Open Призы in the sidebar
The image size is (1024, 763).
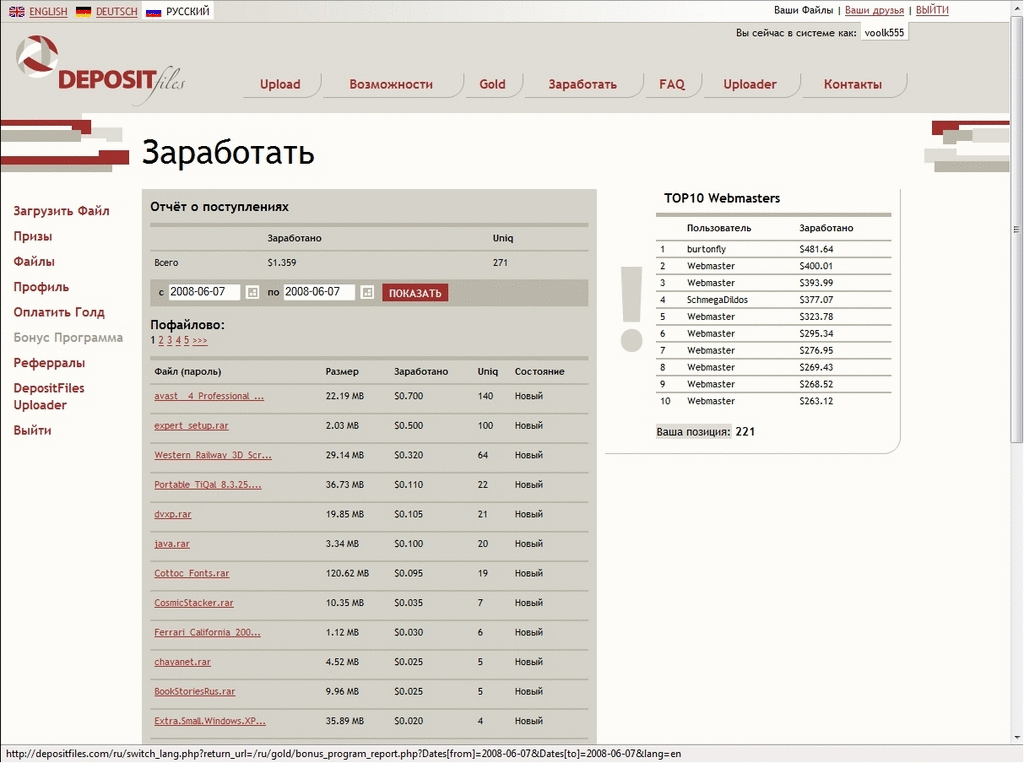click(33, 236)
